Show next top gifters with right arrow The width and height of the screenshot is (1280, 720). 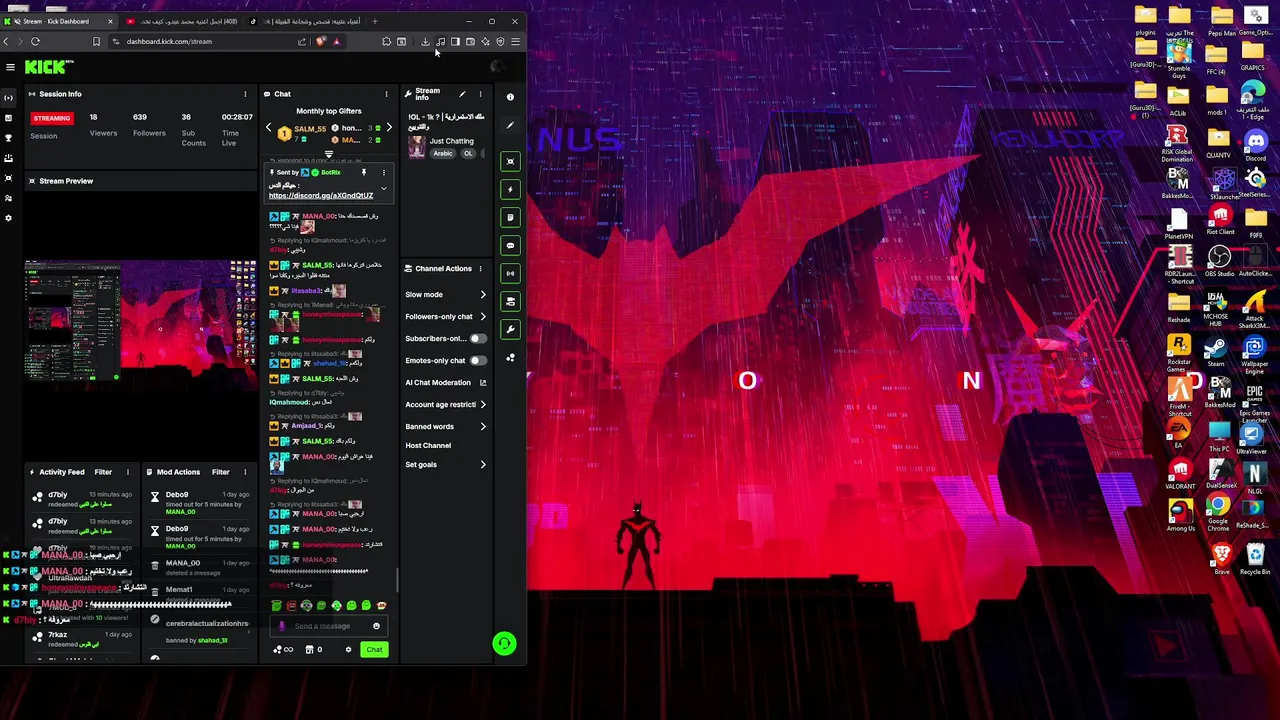(389, 128)
